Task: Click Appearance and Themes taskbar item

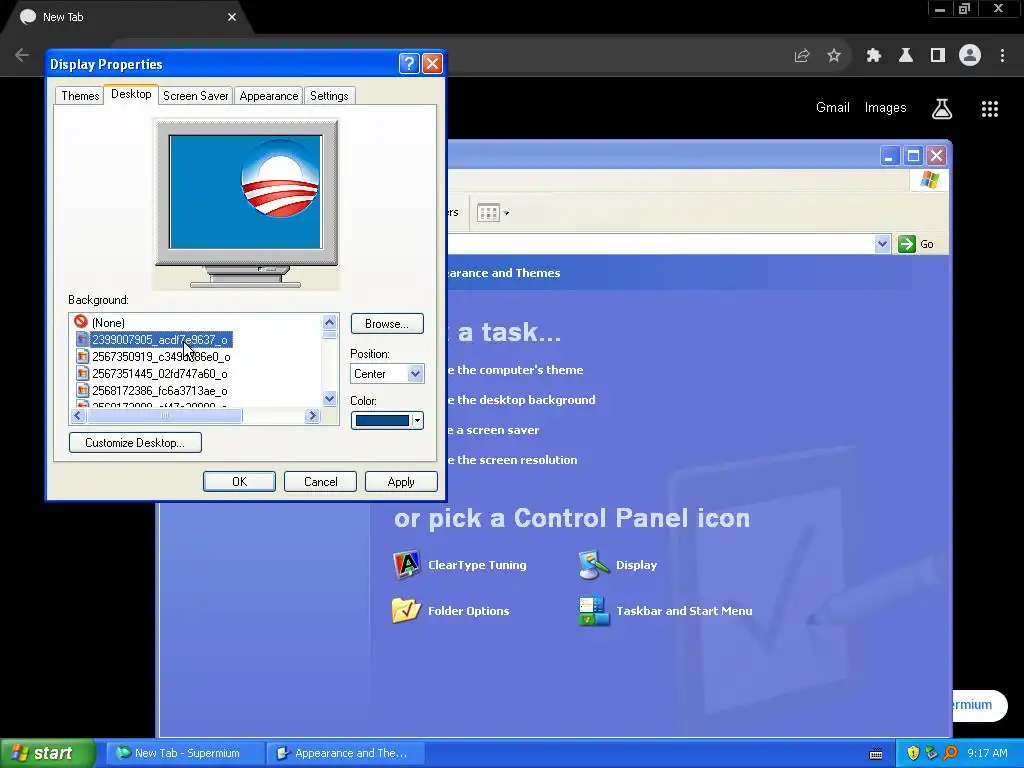Action: pos(346,753)
